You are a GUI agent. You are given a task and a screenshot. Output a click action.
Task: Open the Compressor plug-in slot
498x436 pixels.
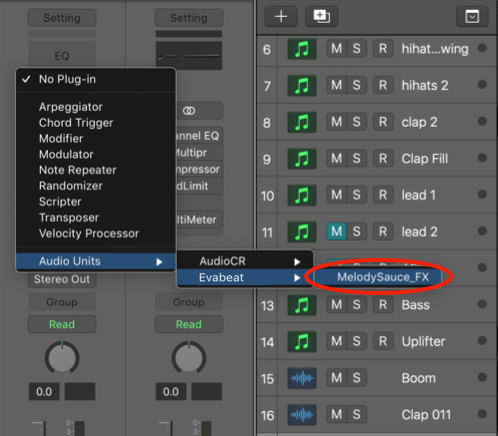(x=199, y=169)
